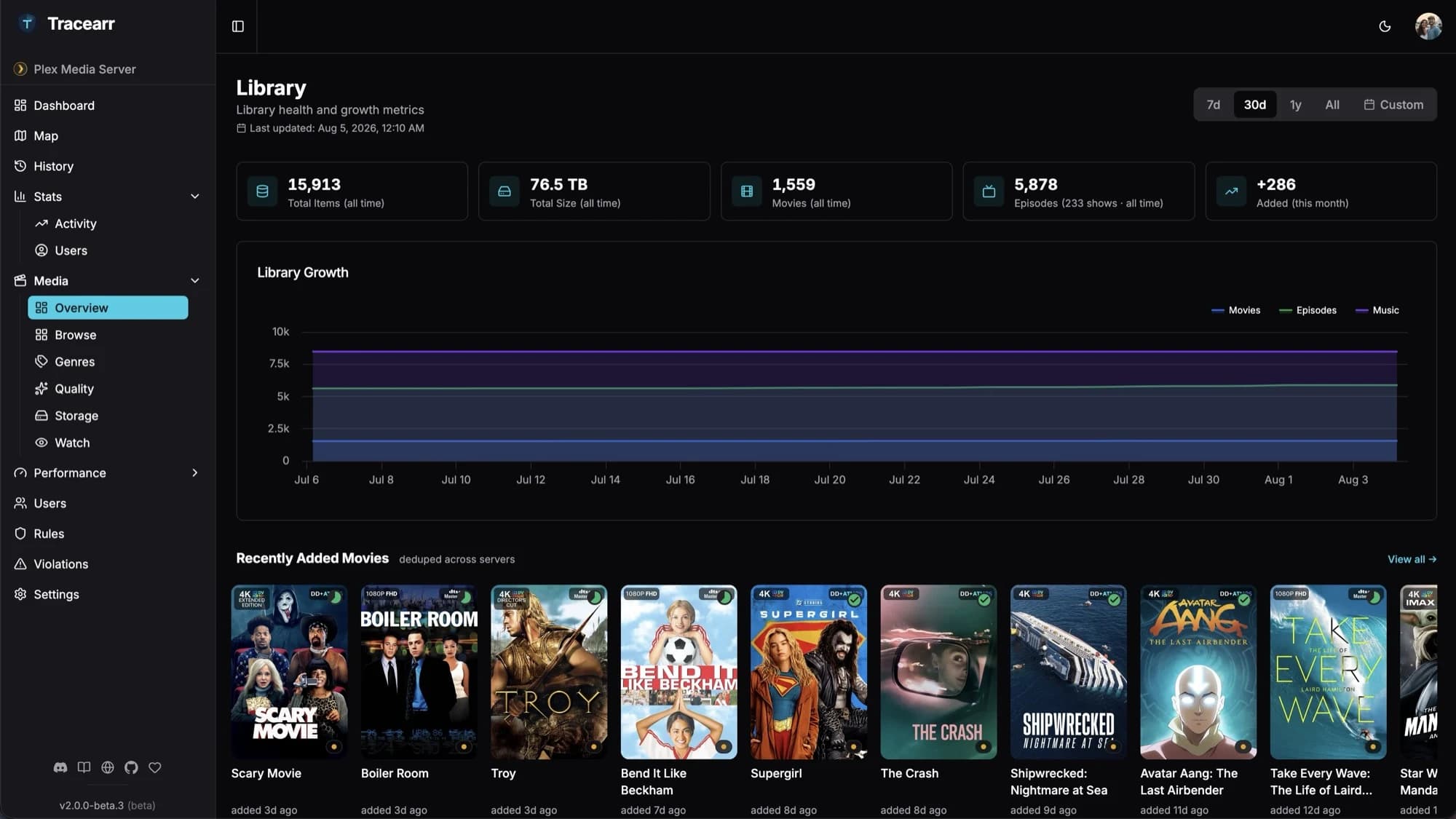This screenshot has width=1456, height=819.
Task: Click the Dashboard grid icon
Action: [20, 106]
